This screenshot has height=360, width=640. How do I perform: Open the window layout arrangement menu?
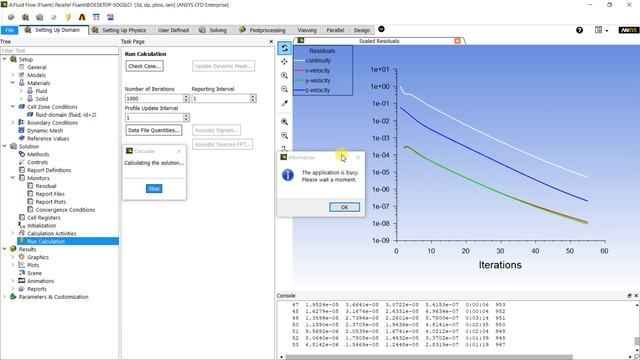(601, 30)
